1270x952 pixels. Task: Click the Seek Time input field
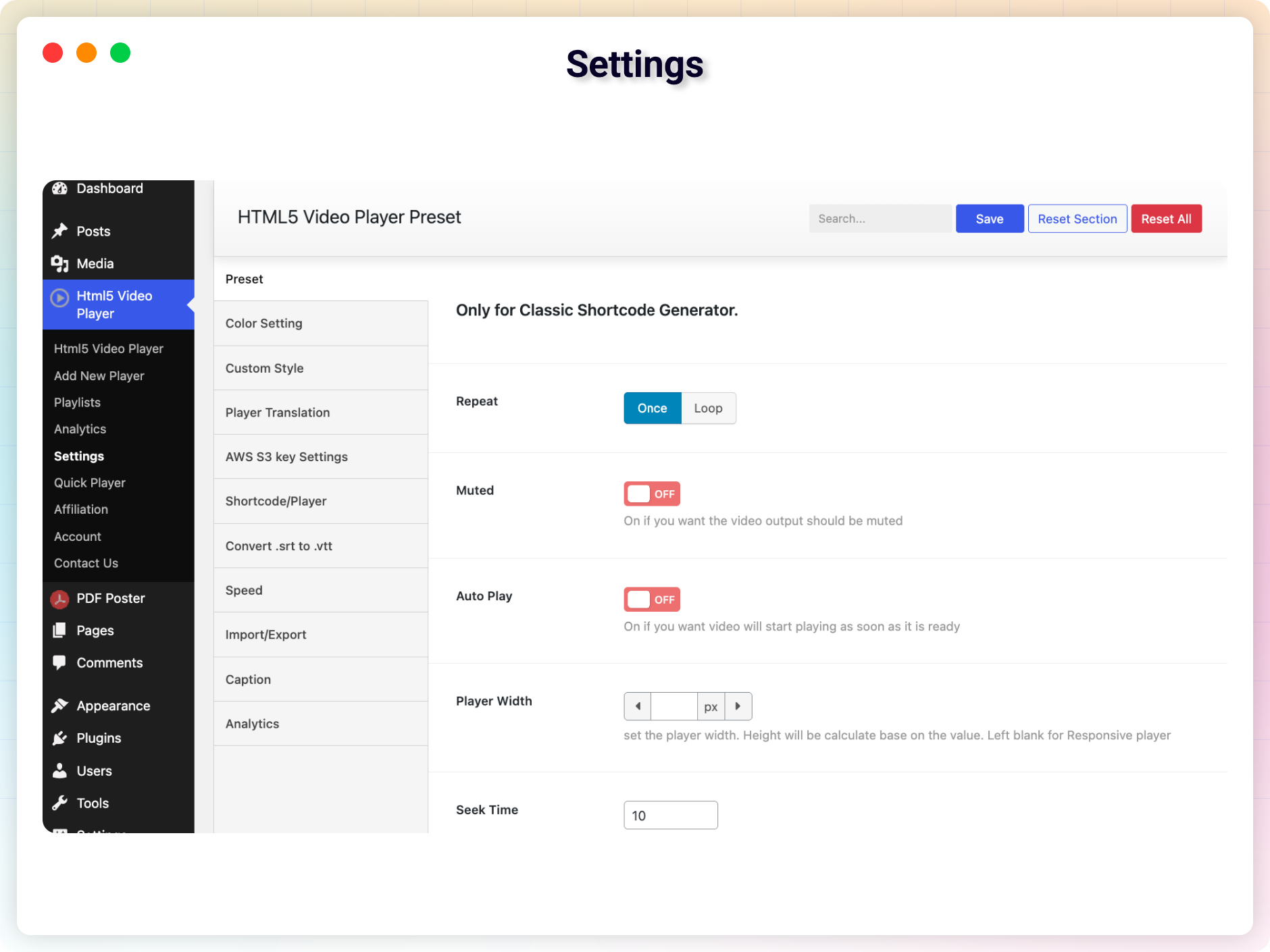(x=671, y=815)
